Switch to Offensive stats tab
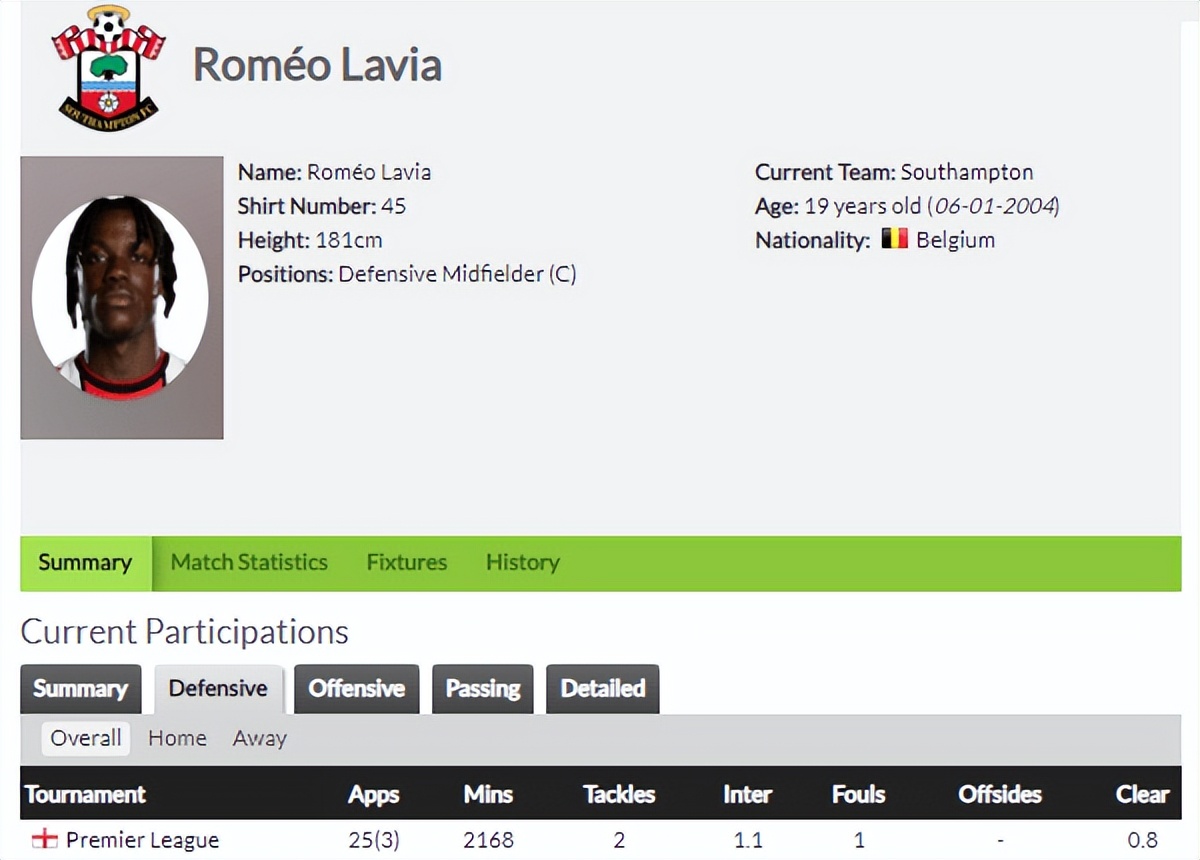 point(356,689)
